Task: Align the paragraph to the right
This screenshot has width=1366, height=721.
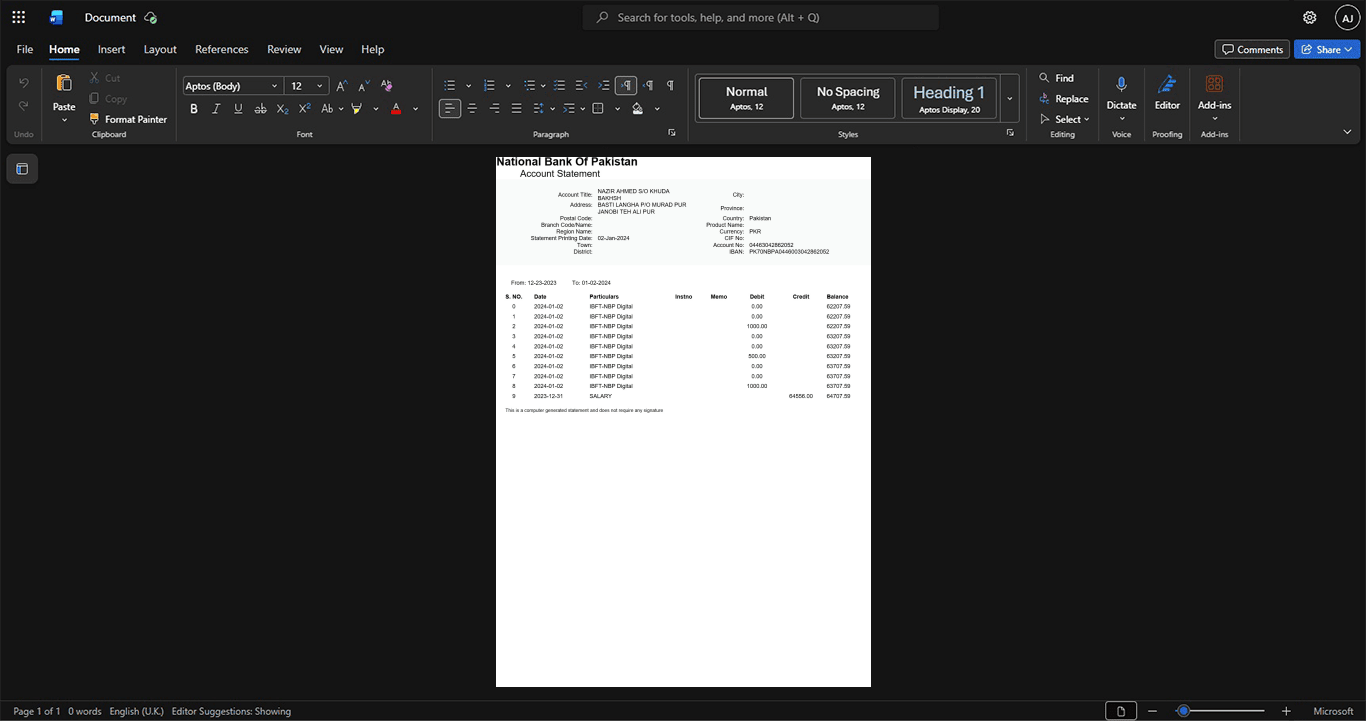Action: 494,108
